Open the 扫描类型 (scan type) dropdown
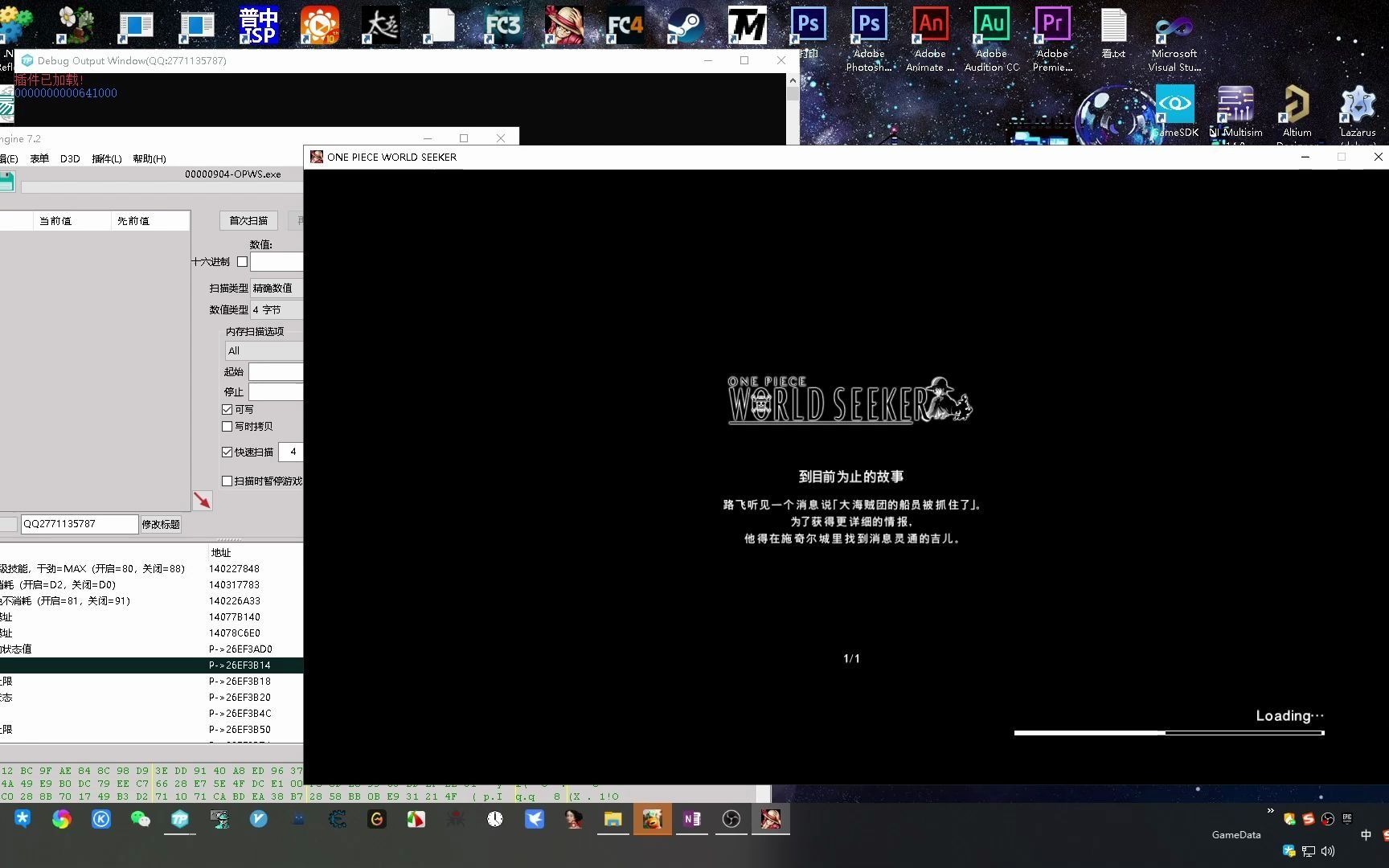The image size is (1389, 868). click(x=277, y=288)
